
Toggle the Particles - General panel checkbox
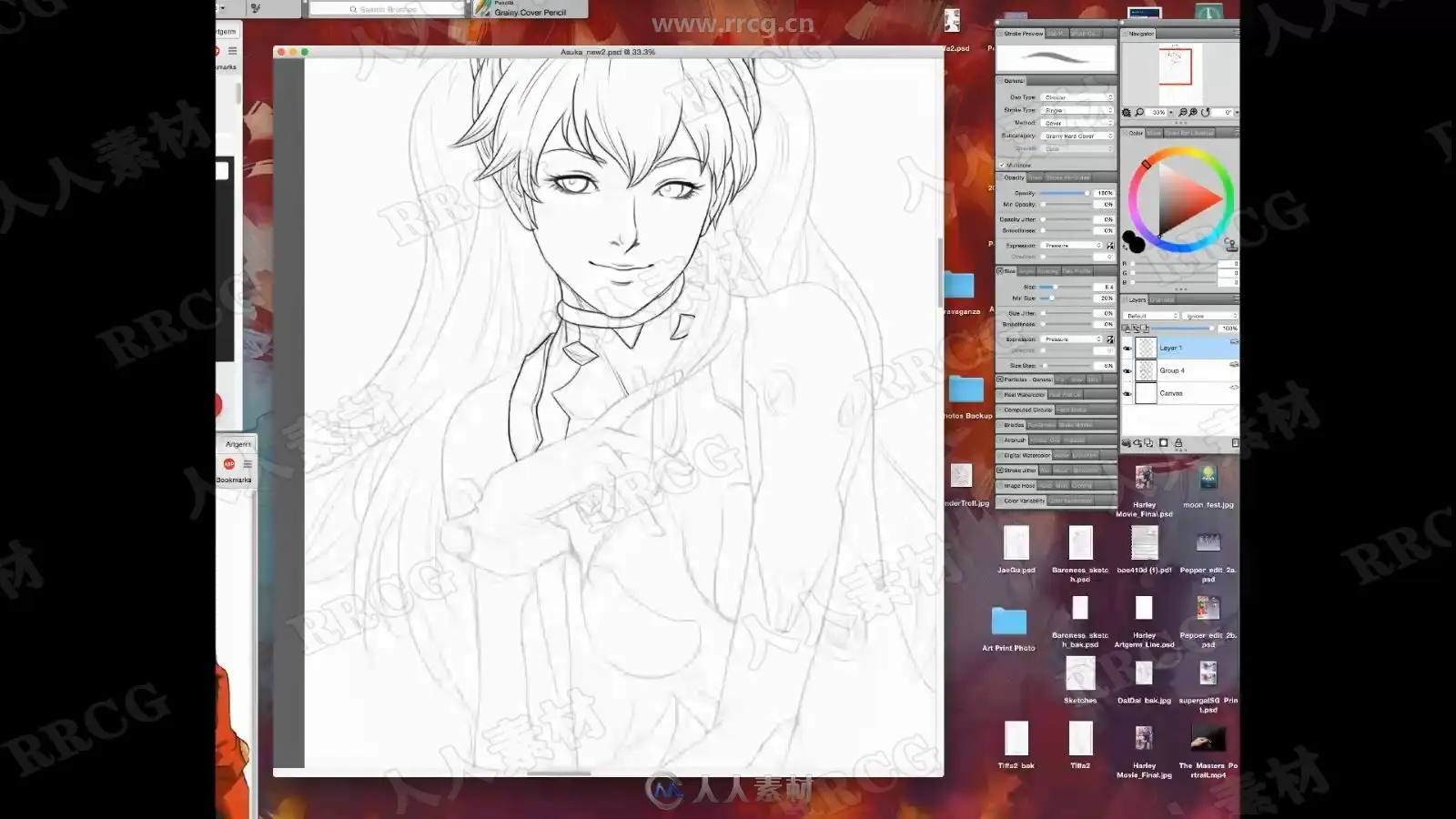pos(1000,379)
